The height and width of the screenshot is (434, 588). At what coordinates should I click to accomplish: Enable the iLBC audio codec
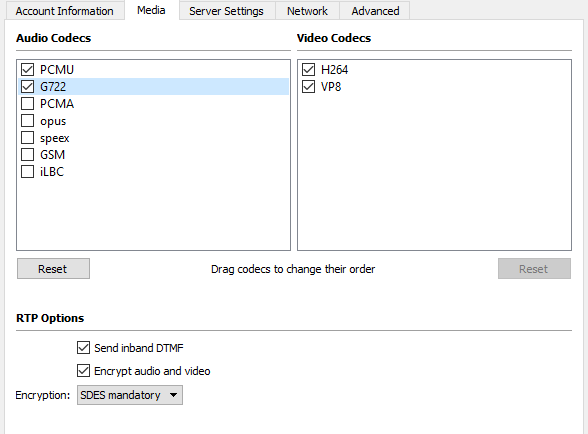click(x=27, y=172)
